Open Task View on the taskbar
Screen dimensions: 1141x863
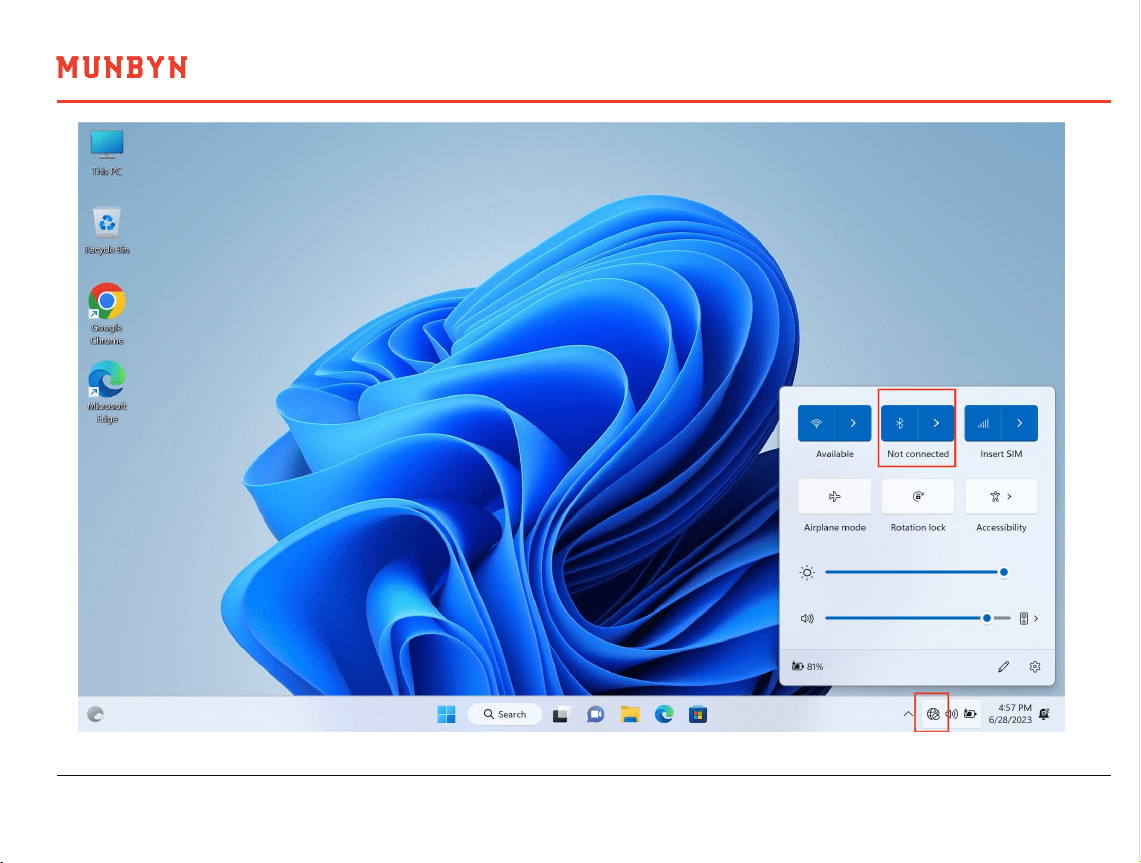click(560, 715)
